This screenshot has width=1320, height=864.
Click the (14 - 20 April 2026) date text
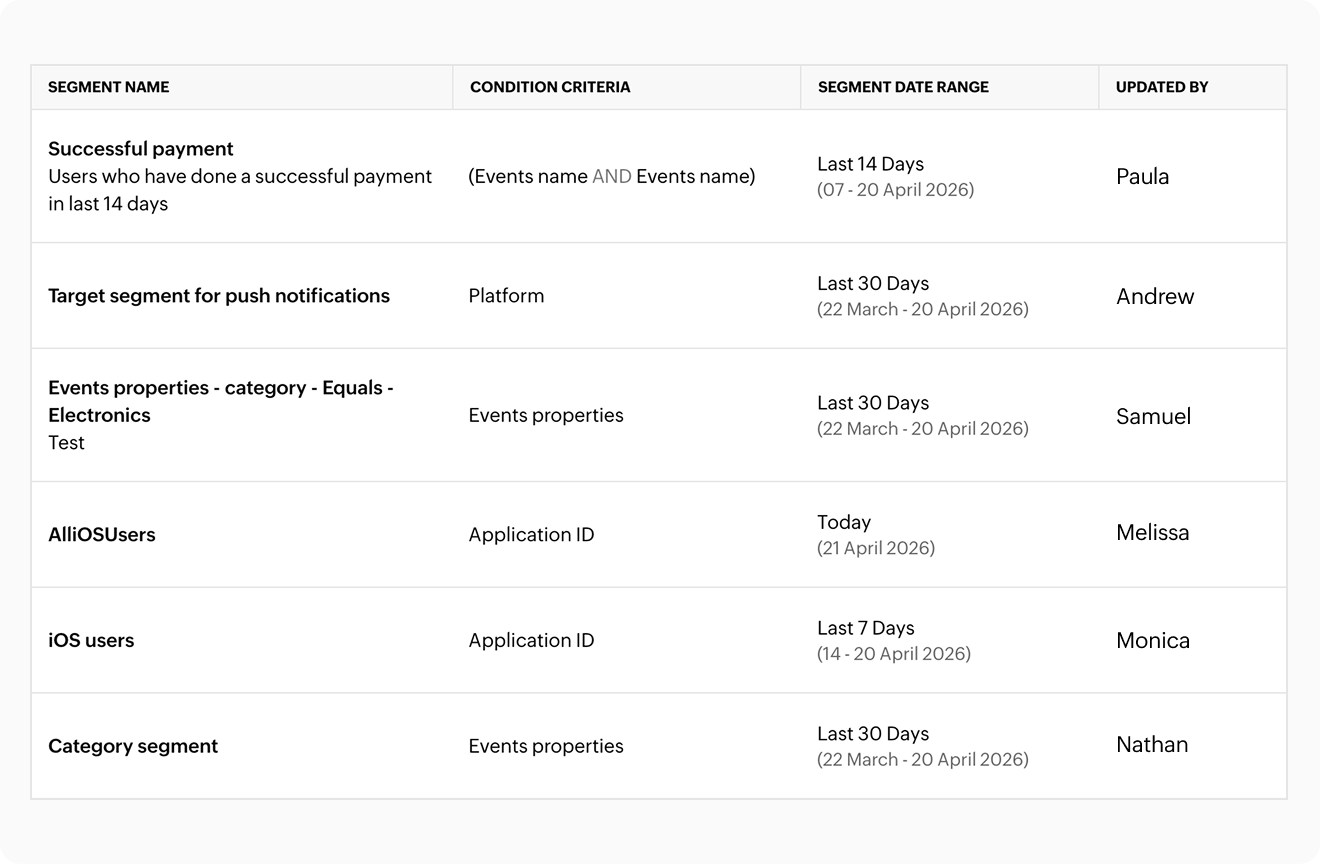pyautogui.click(x=894, y=654)
